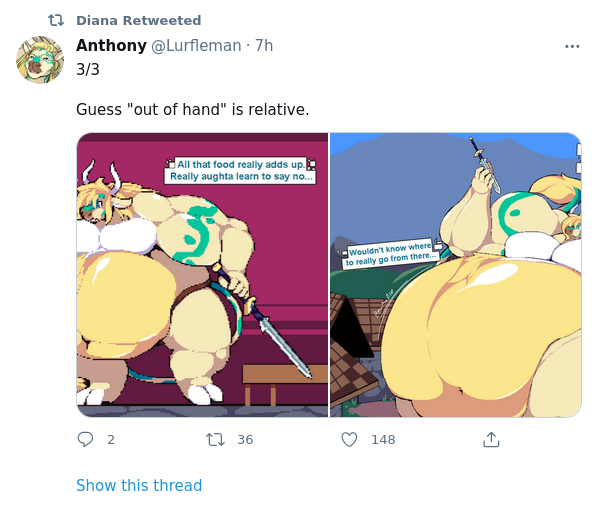
Task: Click the tweet text about out of hand
Action: pos(193,109)
